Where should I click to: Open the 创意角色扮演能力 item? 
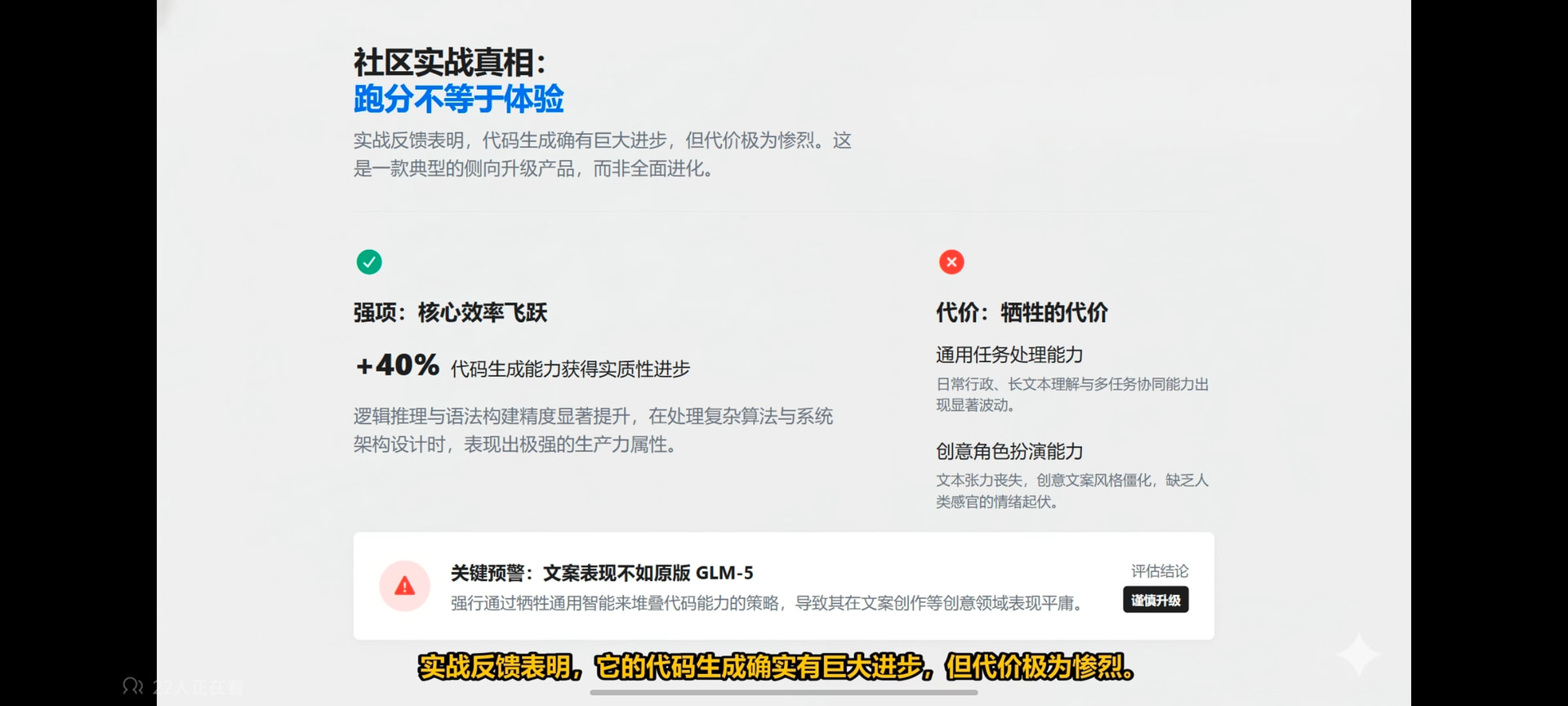pyautogui.click(x=1009, y=451)
